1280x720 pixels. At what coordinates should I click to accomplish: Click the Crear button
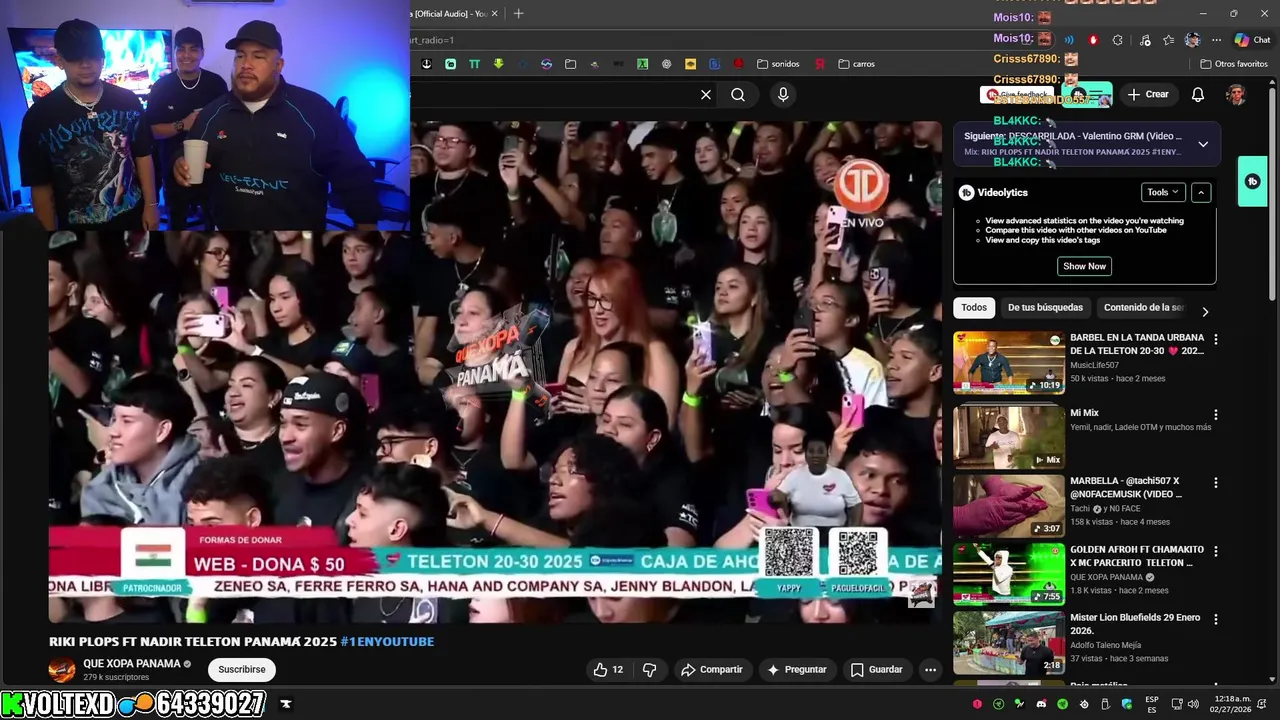[x=1148, y=94]
